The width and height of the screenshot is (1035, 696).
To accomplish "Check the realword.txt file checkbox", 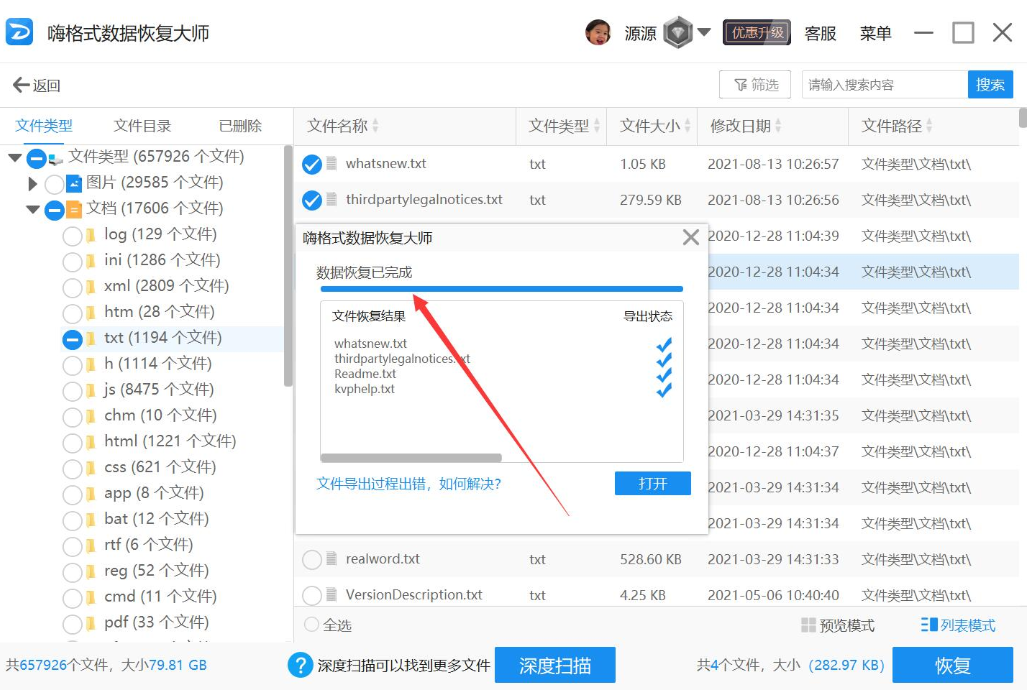I will pyautogui.click(x=312, y=560).
